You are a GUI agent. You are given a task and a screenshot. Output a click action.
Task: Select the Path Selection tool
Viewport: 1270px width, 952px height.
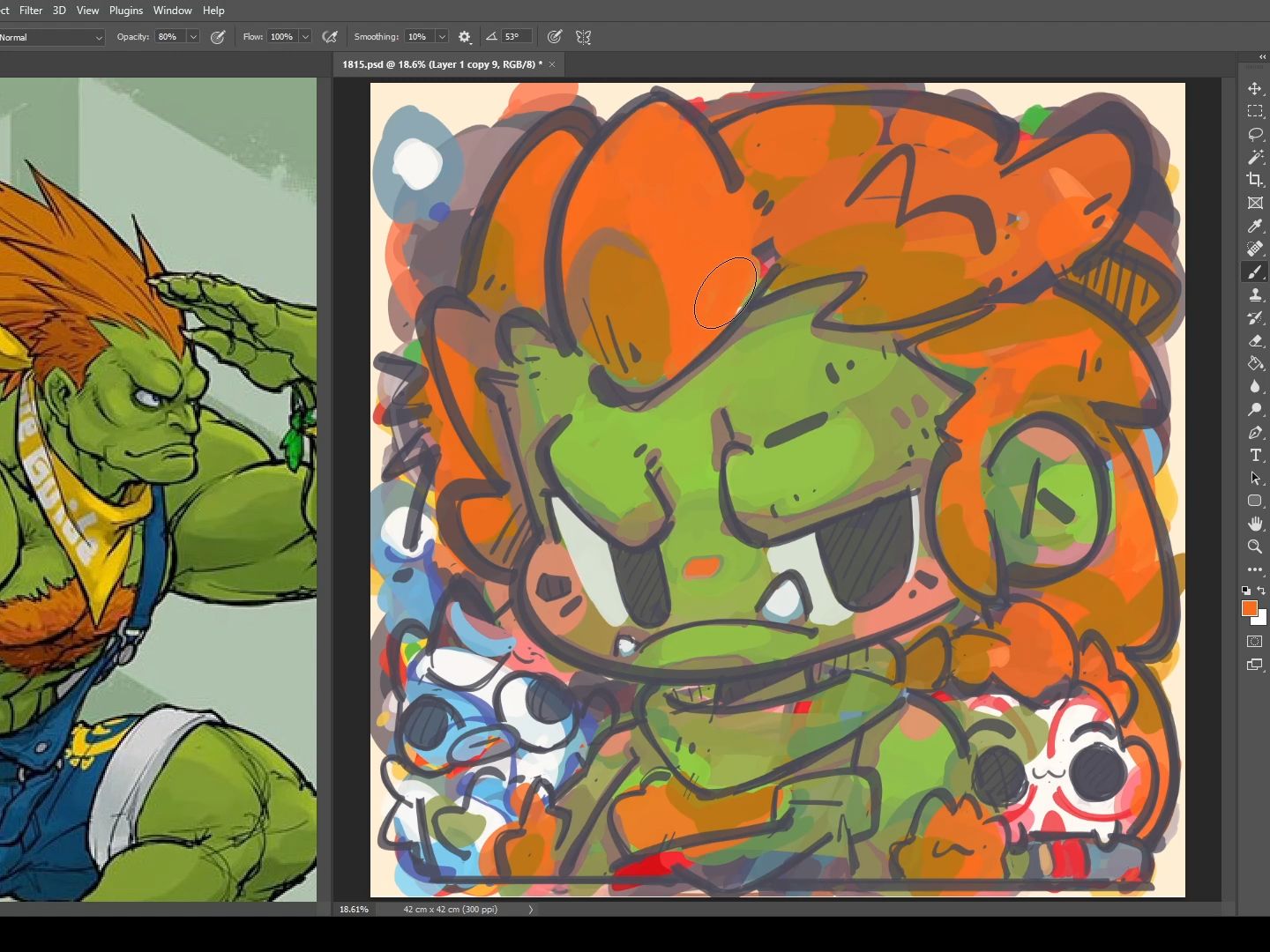[1255, 478]
